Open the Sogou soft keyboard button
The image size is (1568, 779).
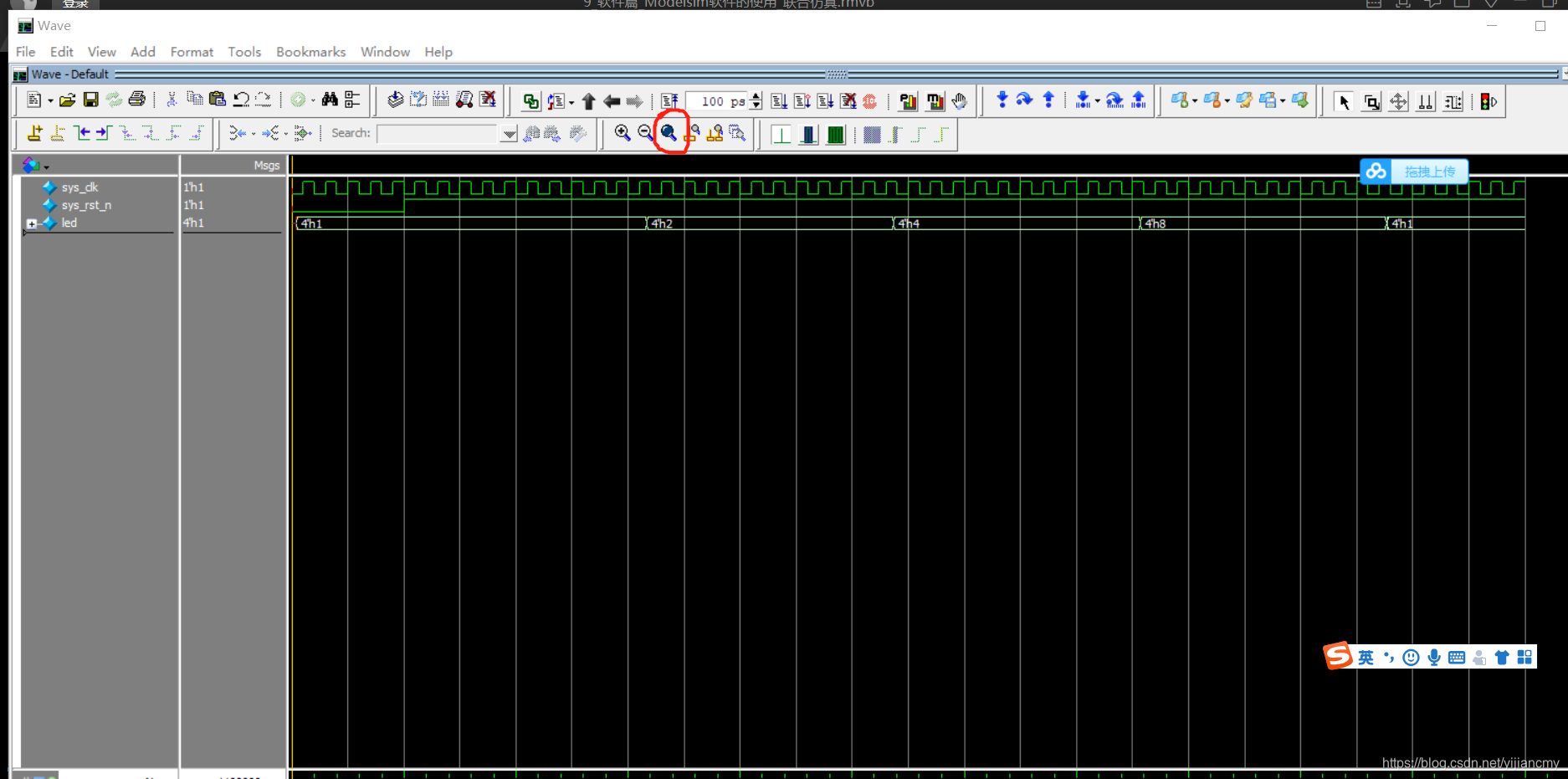[x=1457, y=658]
